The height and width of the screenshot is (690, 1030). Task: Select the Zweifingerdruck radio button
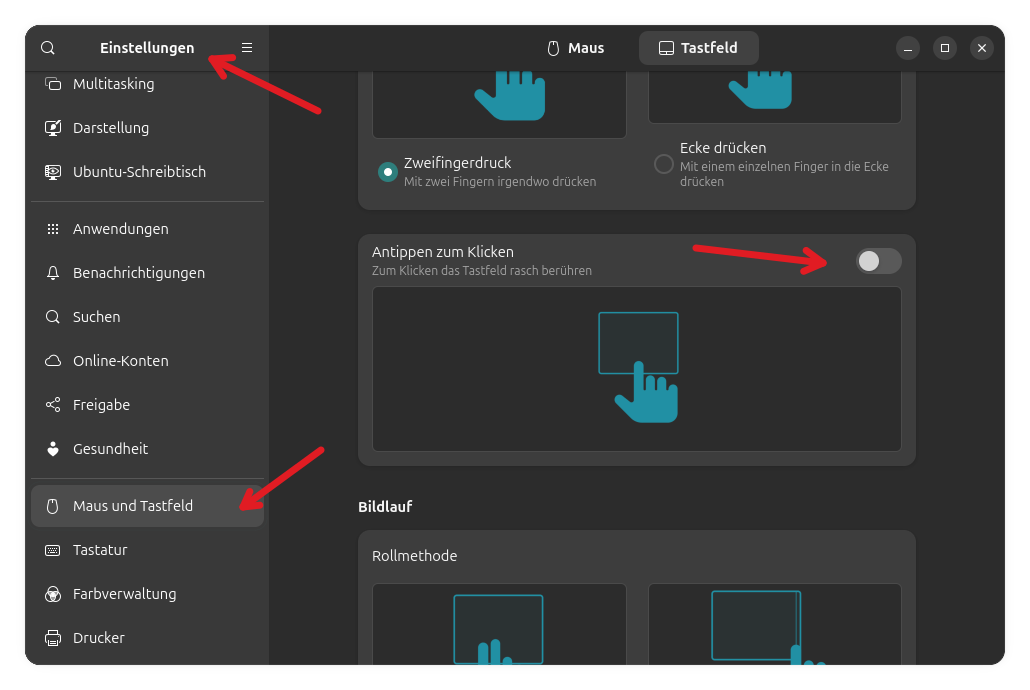coord(388,172)
